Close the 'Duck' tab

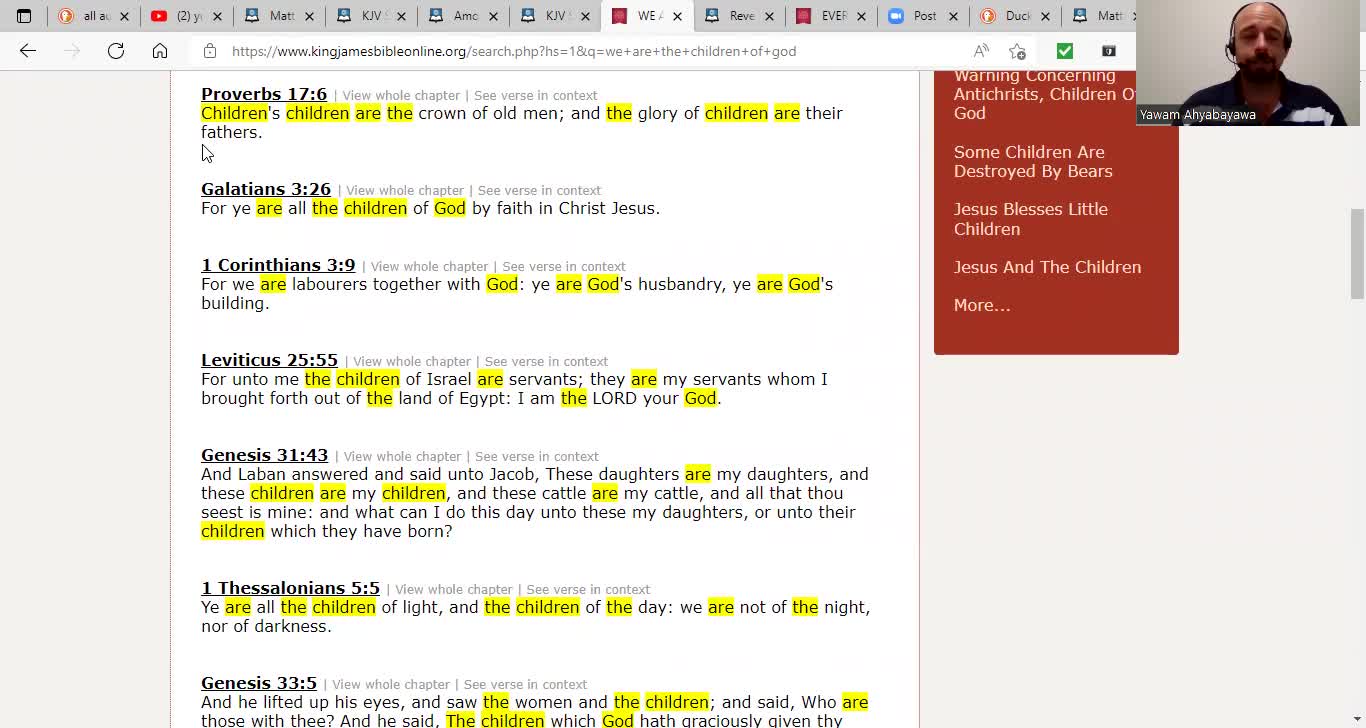pos(1045,16)
